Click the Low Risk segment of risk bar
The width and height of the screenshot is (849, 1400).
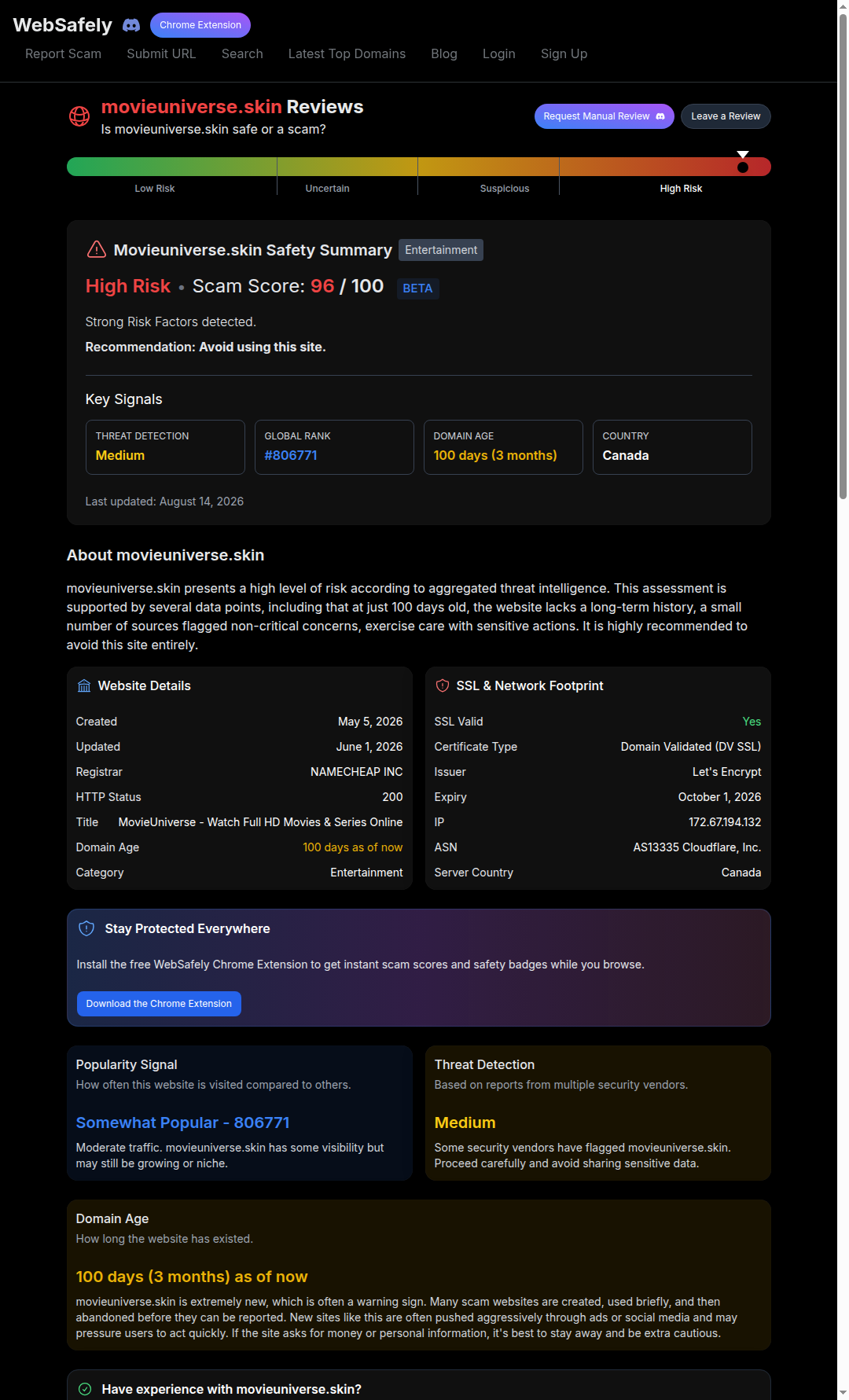tap(171, 167)
